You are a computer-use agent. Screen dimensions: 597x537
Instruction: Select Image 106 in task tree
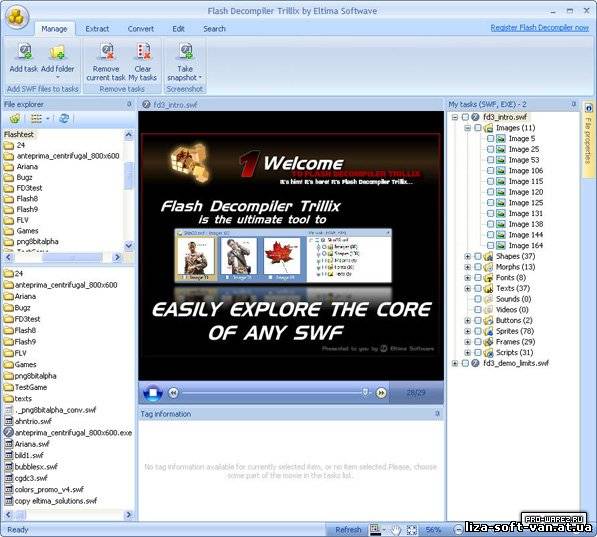tap(525, 171)
